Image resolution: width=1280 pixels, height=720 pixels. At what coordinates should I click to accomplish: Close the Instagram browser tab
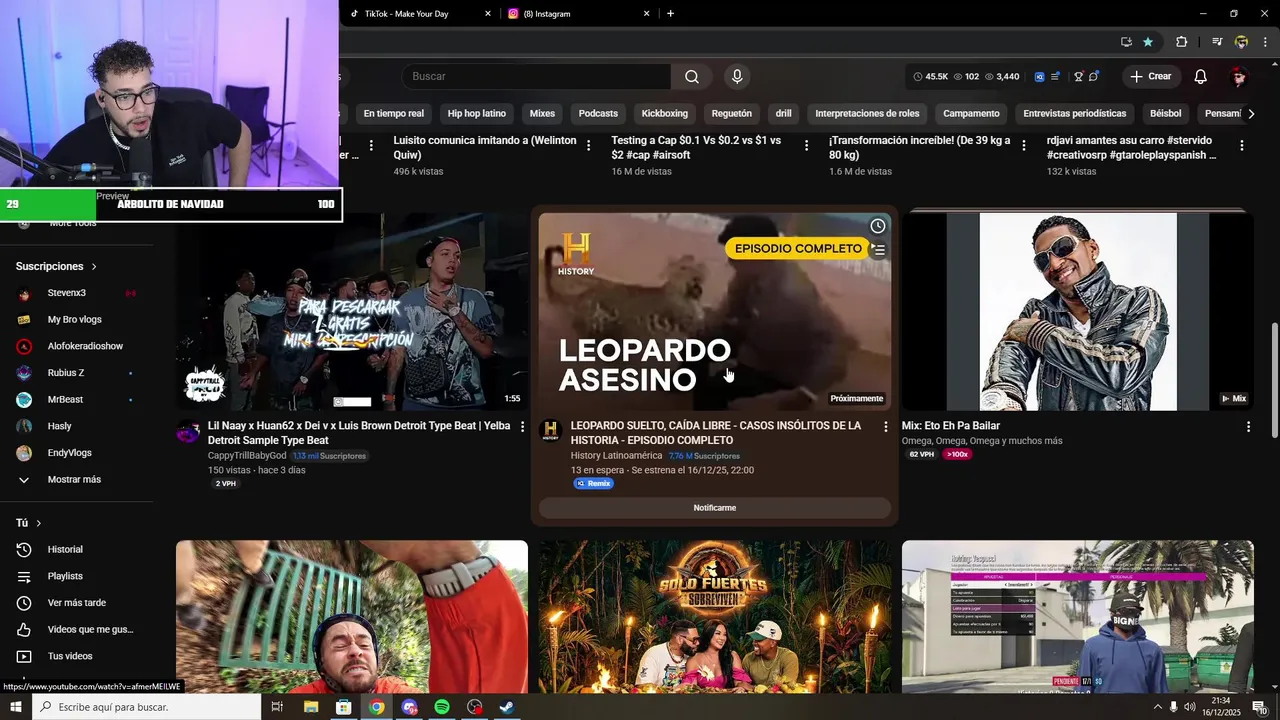(x=646, y=14)
